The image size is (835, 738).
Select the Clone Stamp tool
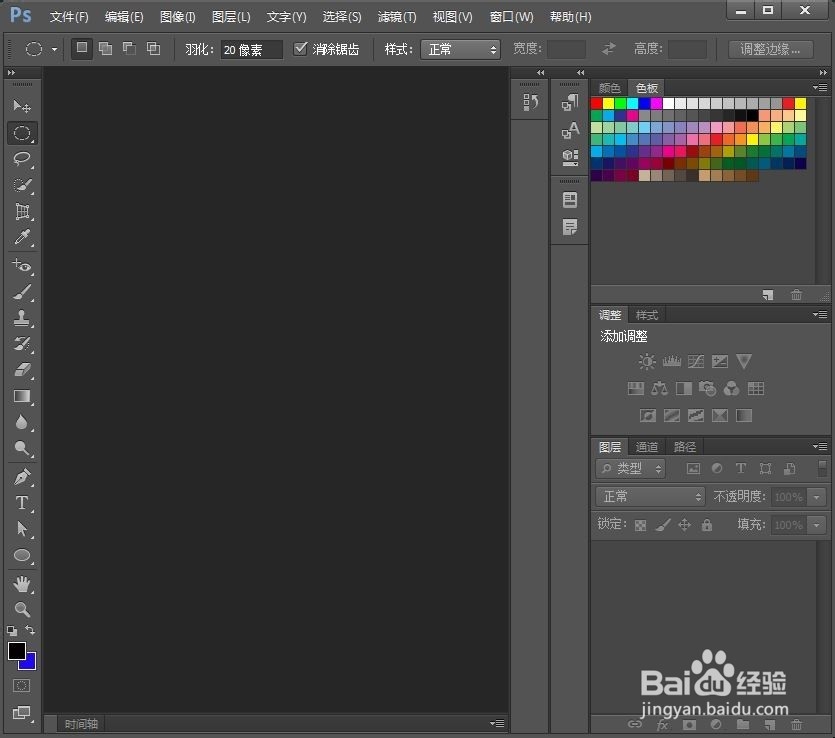22,318
